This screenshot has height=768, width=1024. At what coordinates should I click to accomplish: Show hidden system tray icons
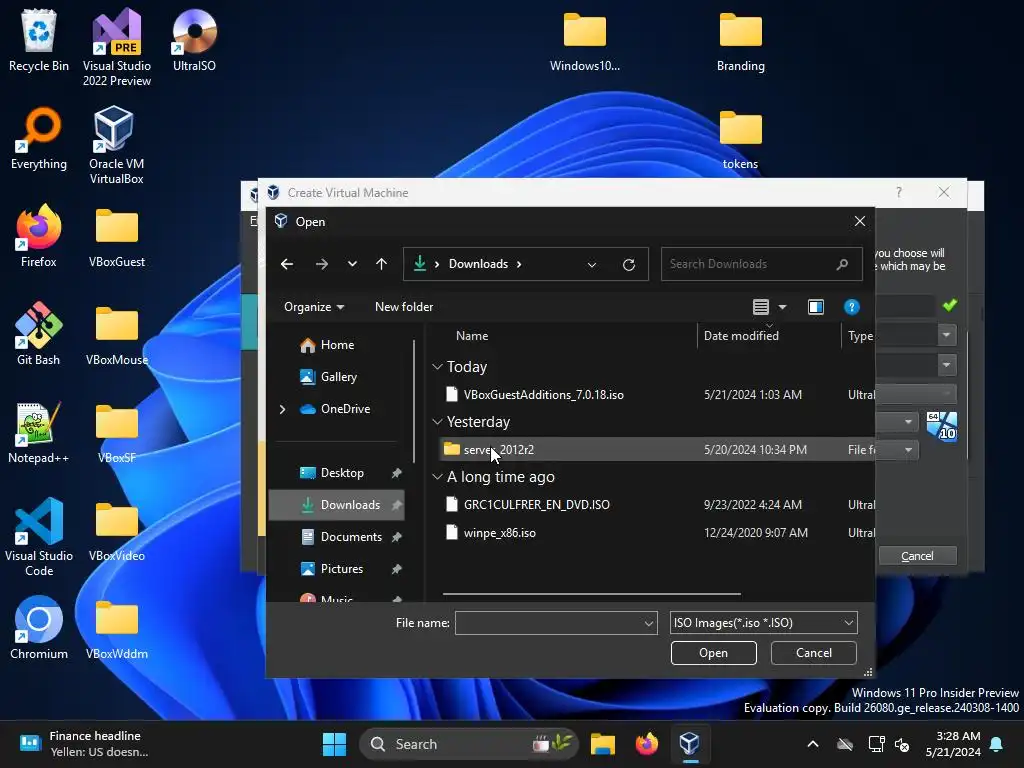pyautogui.click(x=813, y=744)
